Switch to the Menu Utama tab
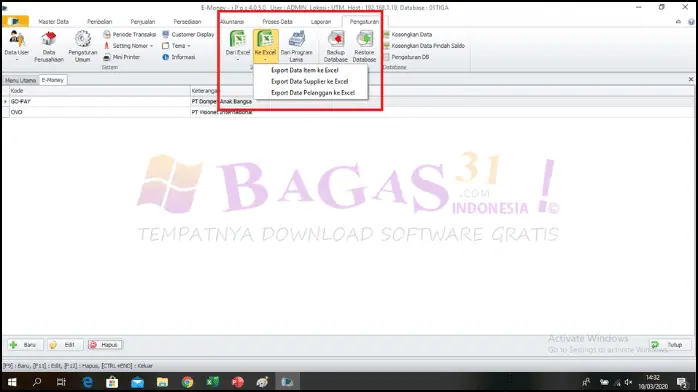 pos(20,81)
